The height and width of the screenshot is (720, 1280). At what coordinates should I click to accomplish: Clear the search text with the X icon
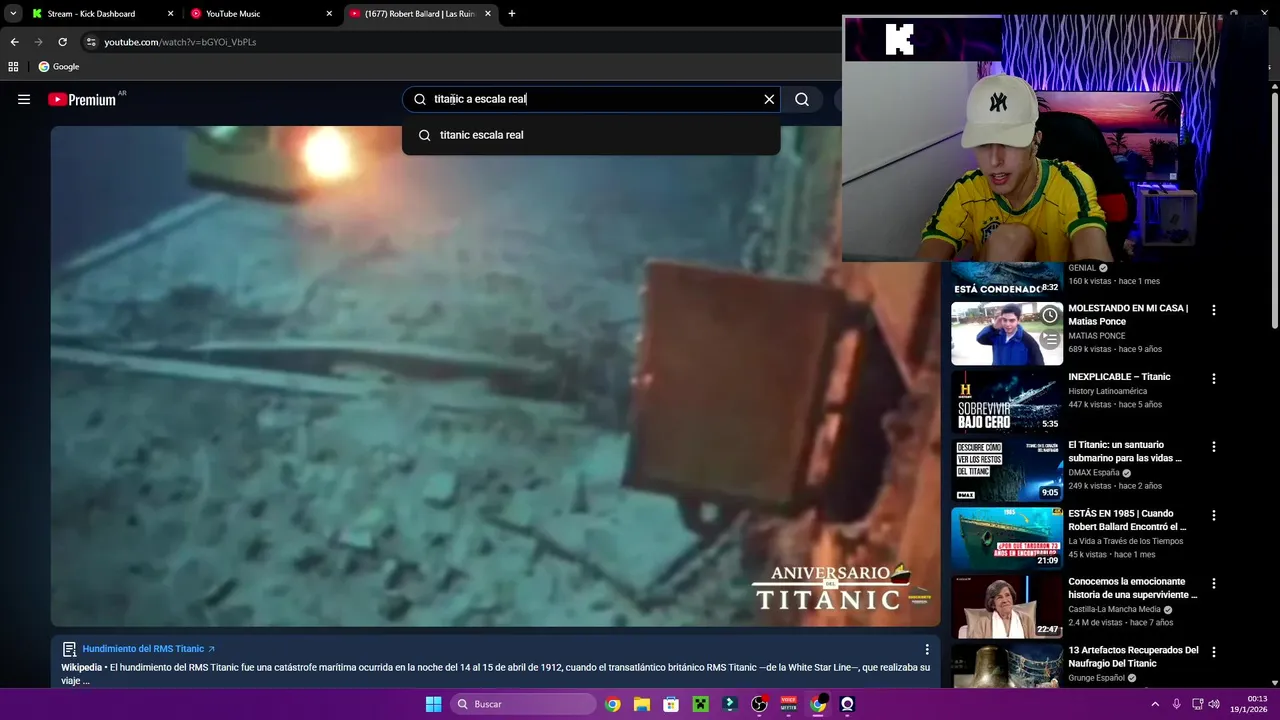[769, 99]
